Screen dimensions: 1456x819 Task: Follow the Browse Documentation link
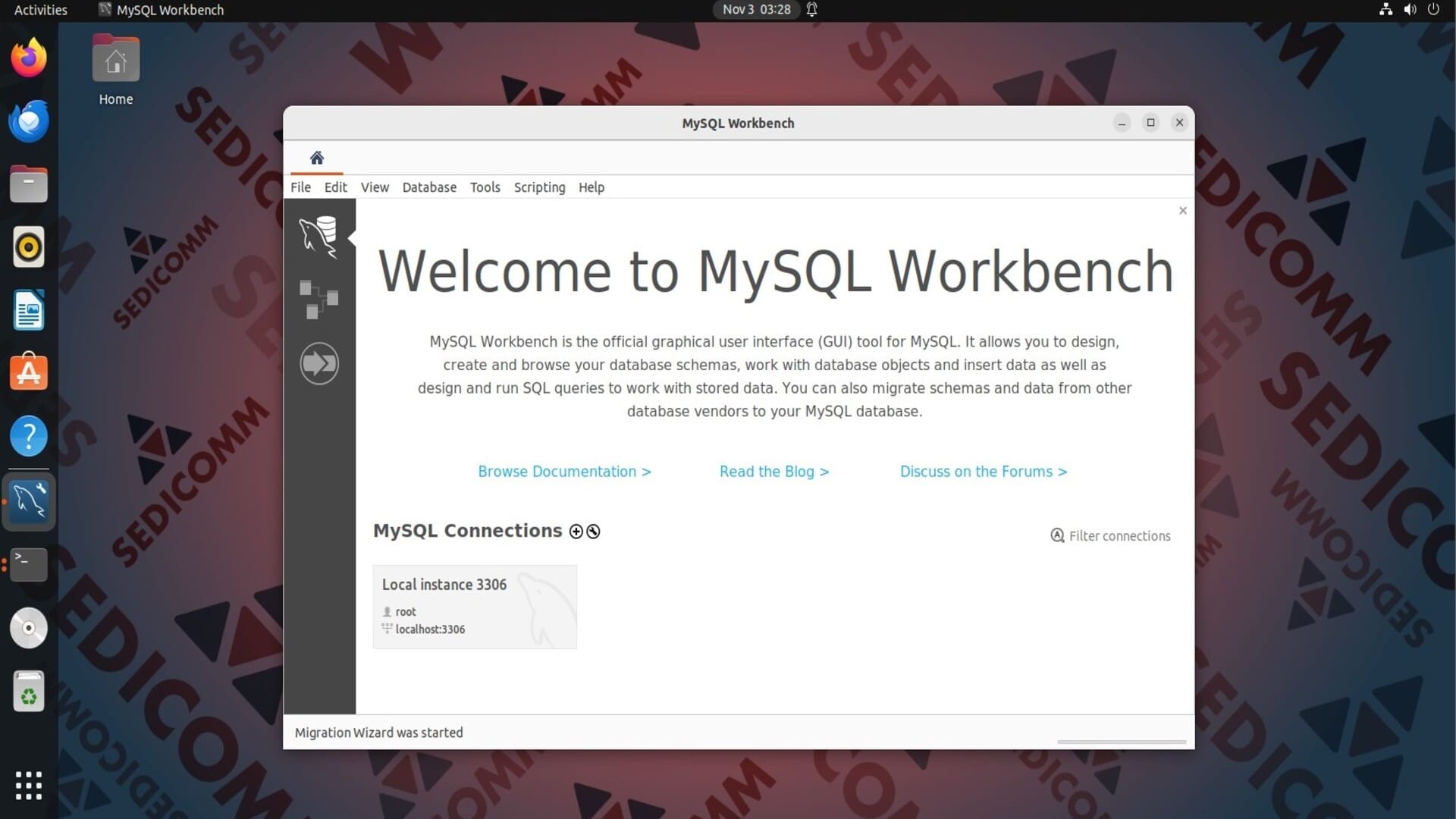point(564,472)
